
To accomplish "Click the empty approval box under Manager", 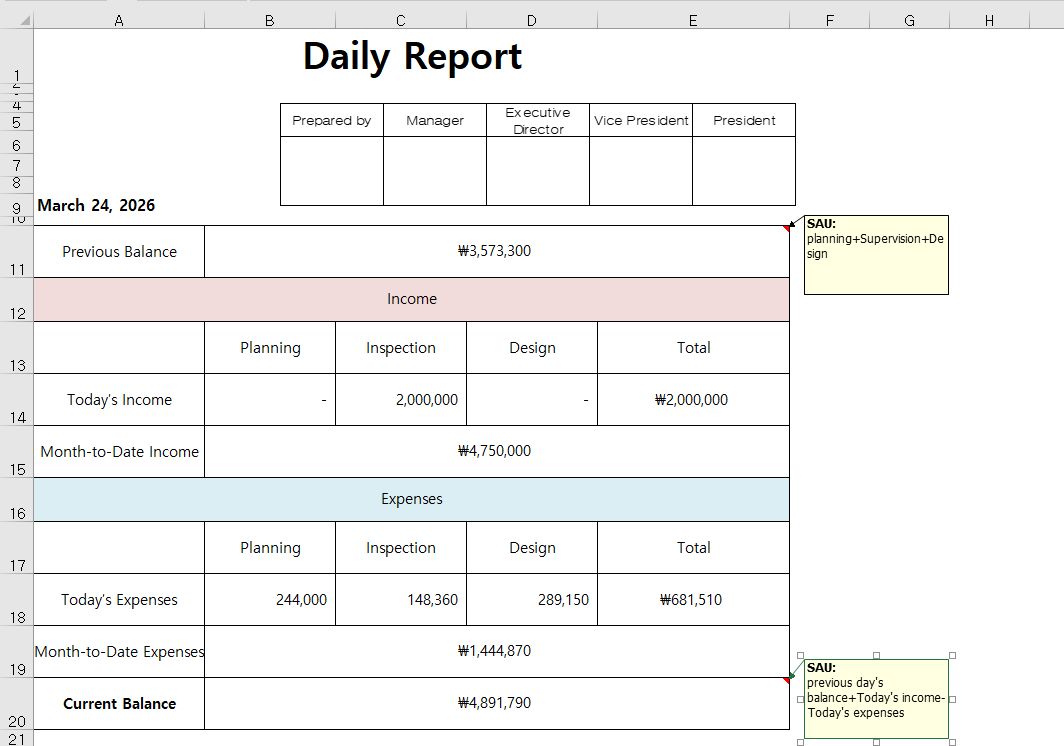I will (435, 171).
